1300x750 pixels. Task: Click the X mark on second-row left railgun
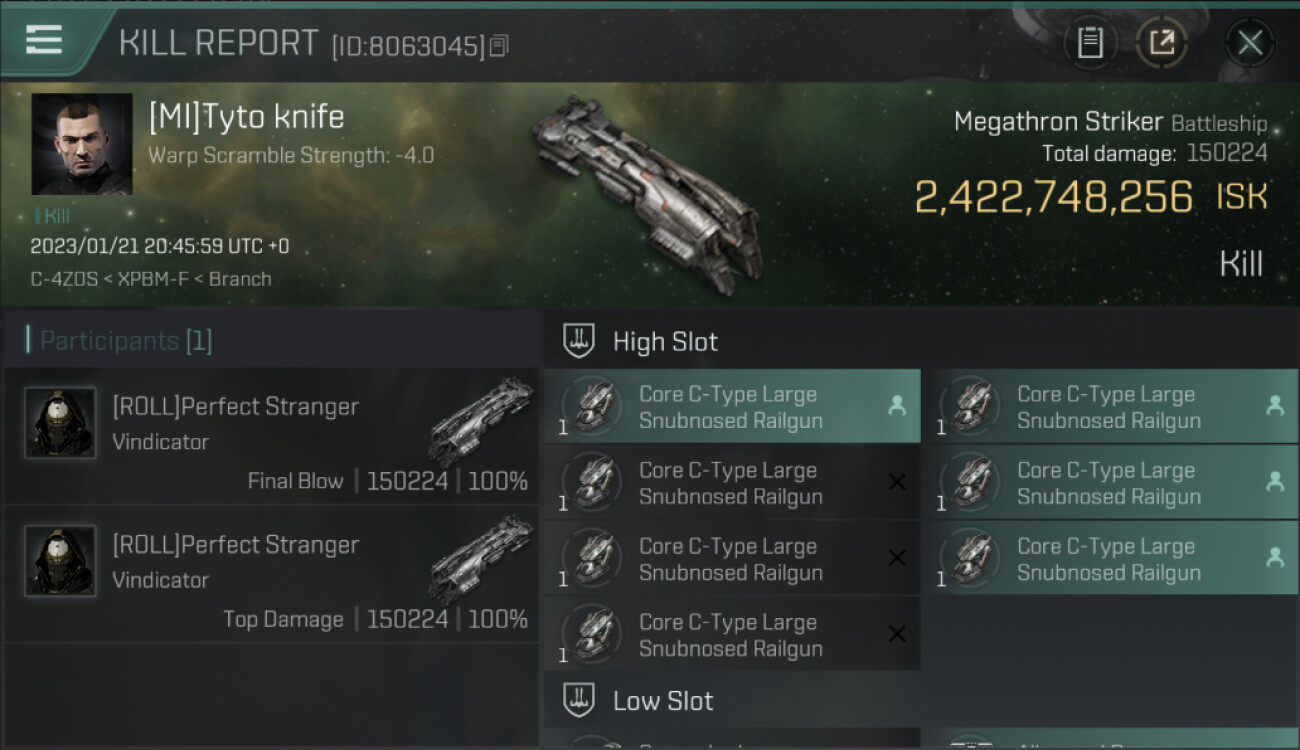coord(897,482)
